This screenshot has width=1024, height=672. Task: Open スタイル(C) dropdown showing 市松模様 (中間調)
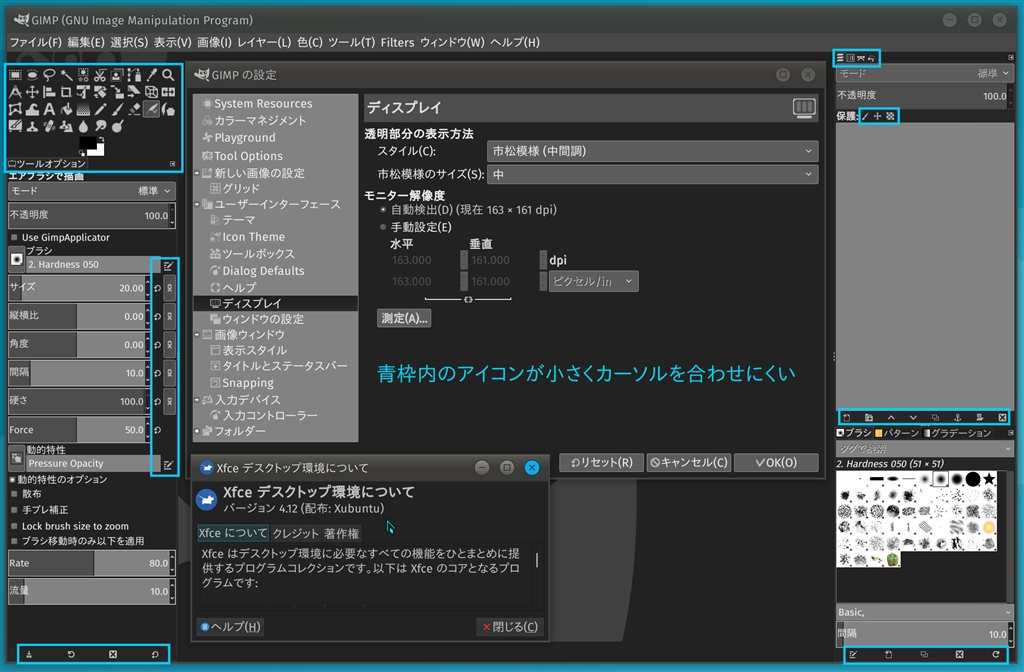(x=652, y=151)
